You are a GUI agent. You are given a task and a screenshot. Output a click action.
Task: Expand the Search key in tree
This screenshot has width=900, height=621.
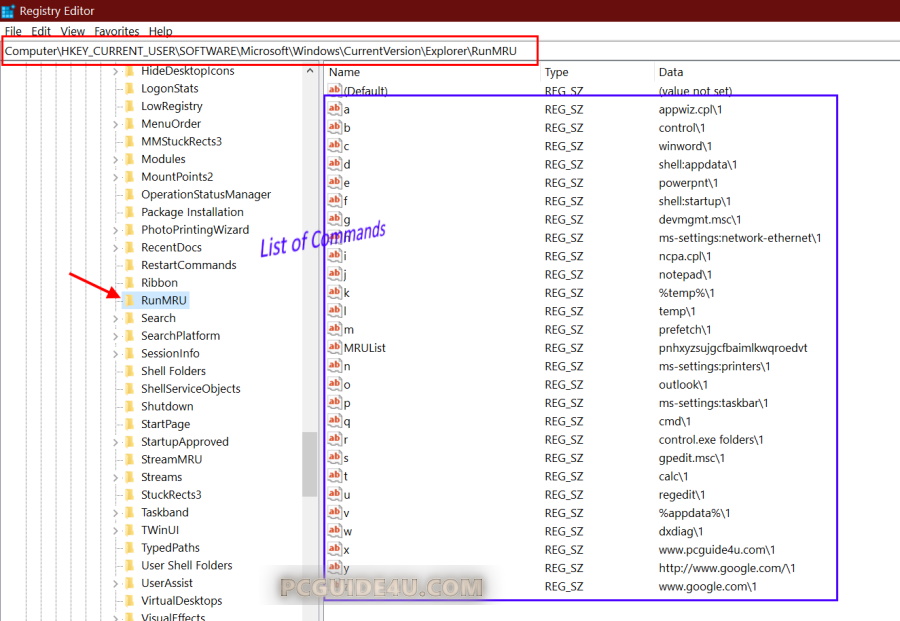(x=115, y=318)
